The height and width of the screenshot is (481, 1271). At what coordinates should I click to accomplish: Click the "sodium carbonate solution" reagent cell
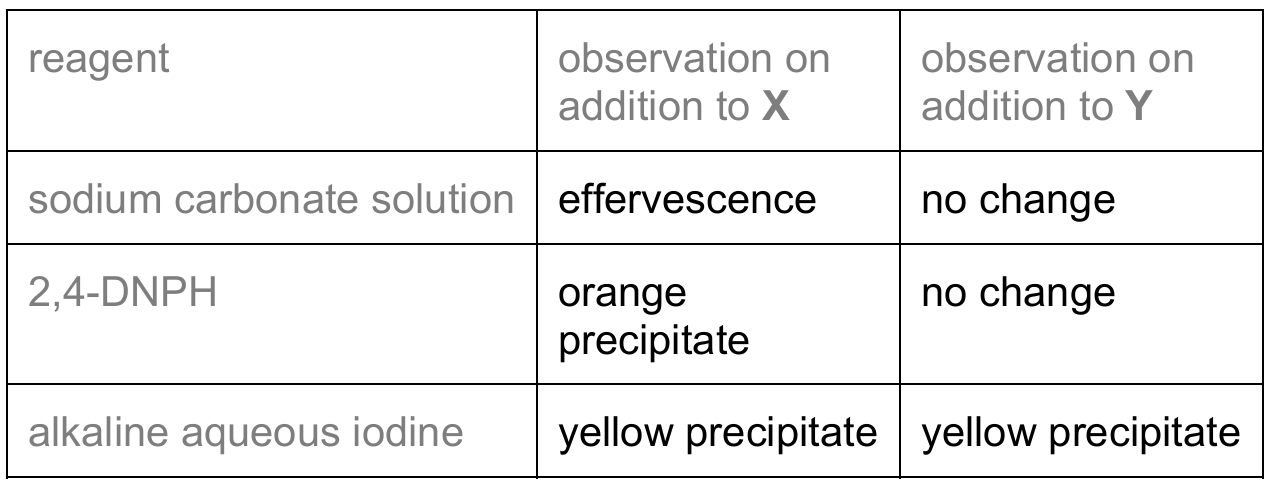(269, 199)
